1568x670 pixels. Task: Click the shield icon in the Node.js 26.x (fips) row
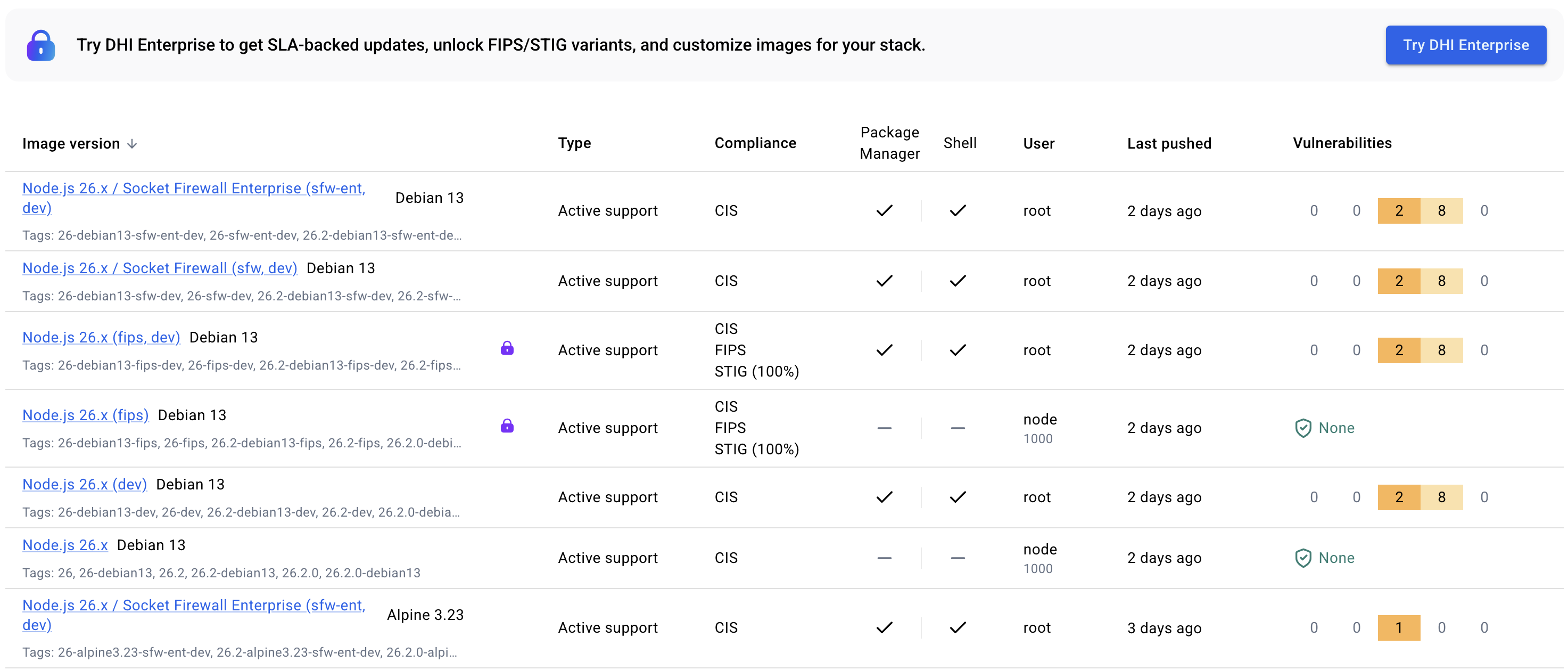tap(1303, 428)
